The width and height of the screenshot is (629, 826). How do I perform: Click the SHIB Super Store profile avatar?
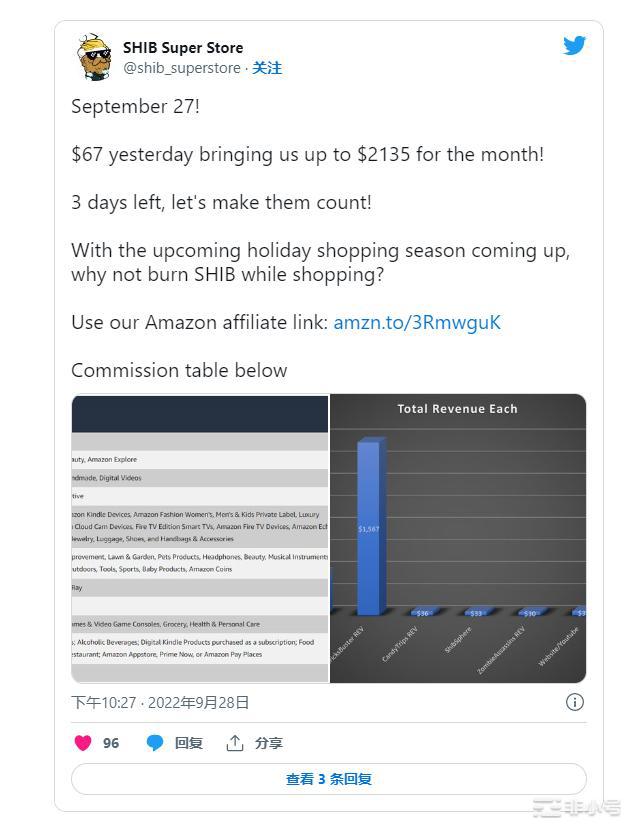pos(93,57)
